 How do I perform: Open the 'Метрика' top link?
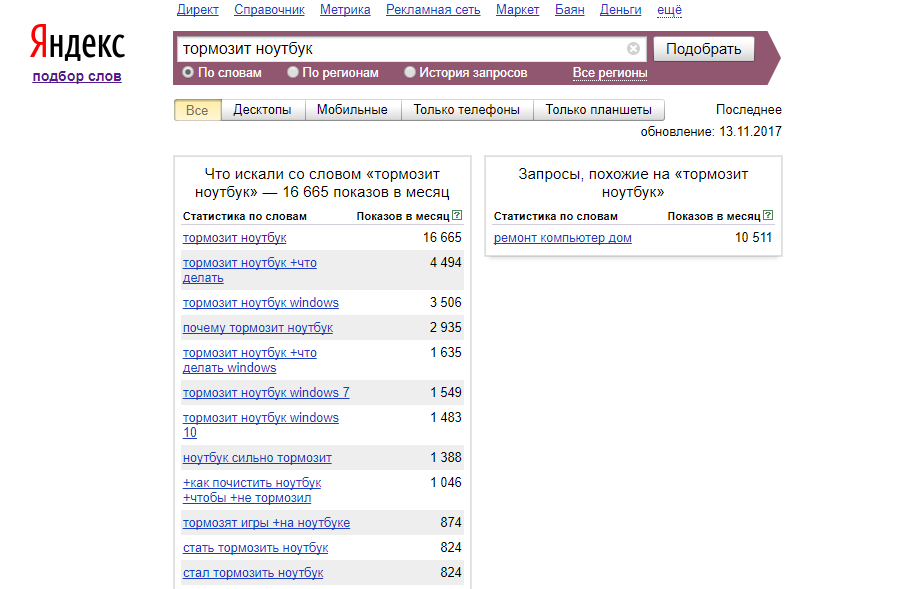pyautogui.click(x=345, y=10)
